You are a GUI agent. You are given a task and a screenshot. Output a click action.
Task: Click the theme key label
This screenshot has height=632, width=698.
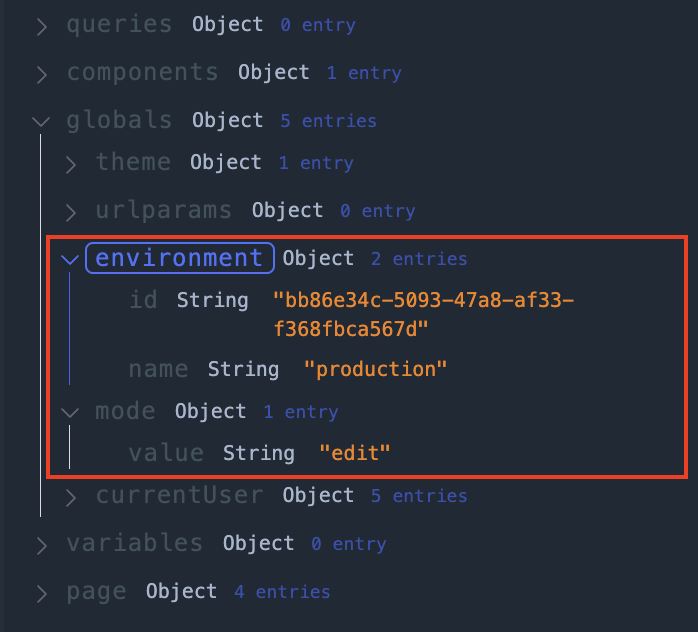coord(133,162)
